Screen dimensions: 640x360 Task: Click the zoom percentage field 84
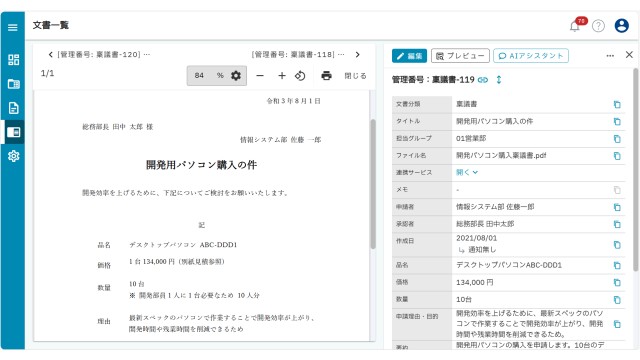[200, 76]
